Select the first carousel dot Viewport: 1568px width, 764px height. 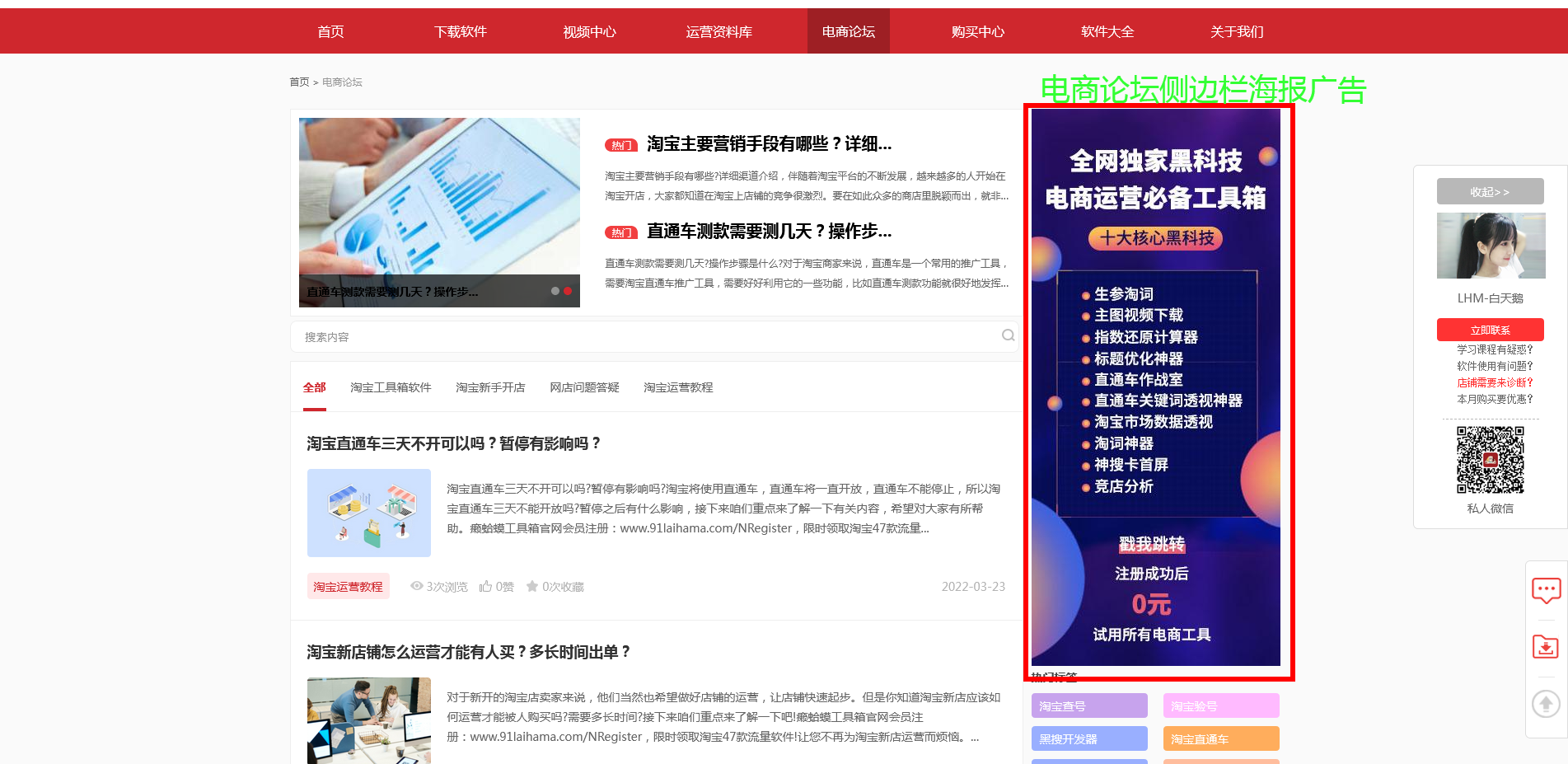tap(555, 291)
